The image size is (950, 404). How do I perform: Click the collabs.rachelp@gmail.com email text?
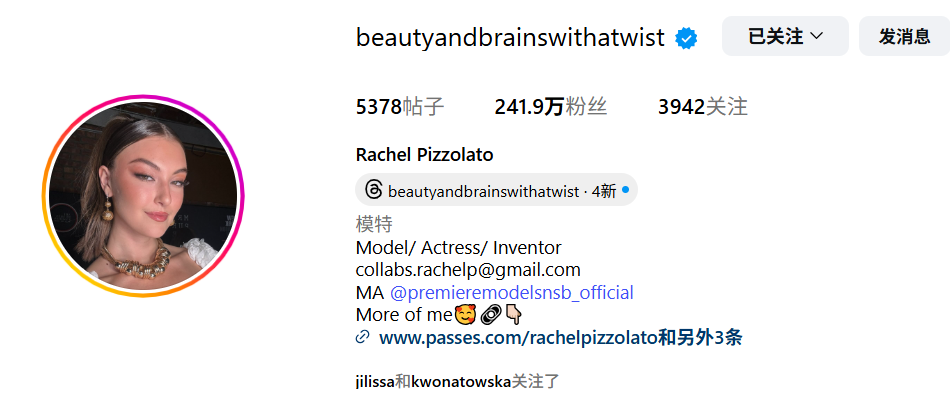tap(468, 270)
